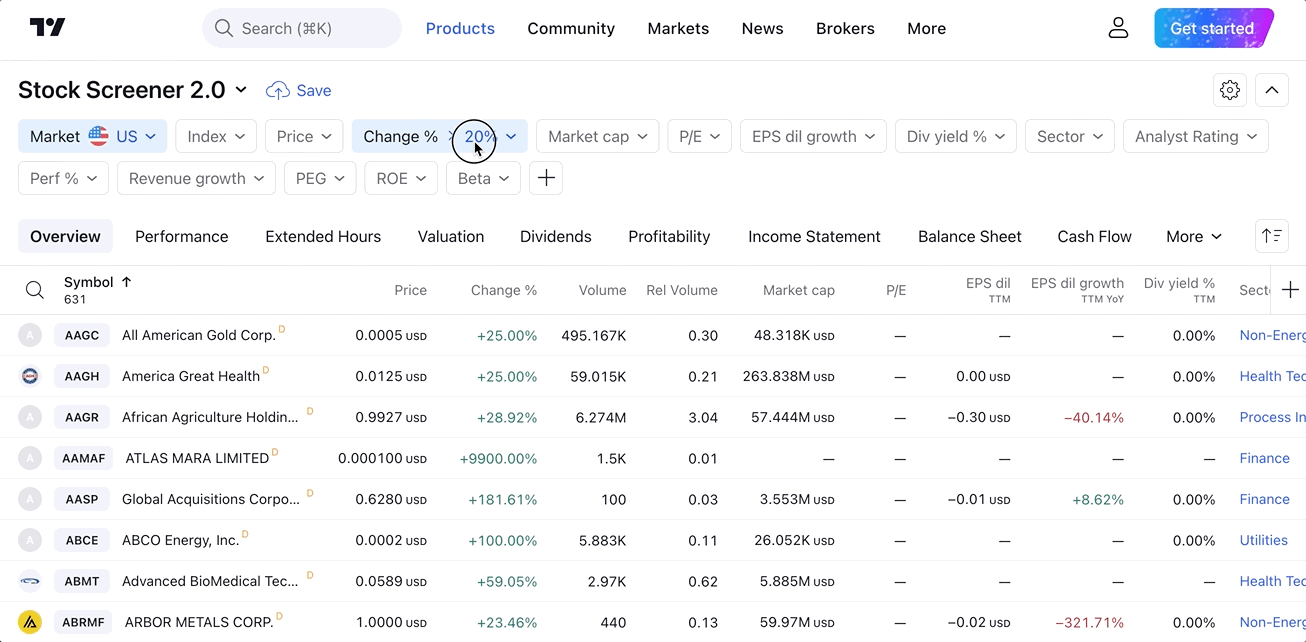Click the +9900.00% change value
1306x642 pixels.
tap(498, 458)
